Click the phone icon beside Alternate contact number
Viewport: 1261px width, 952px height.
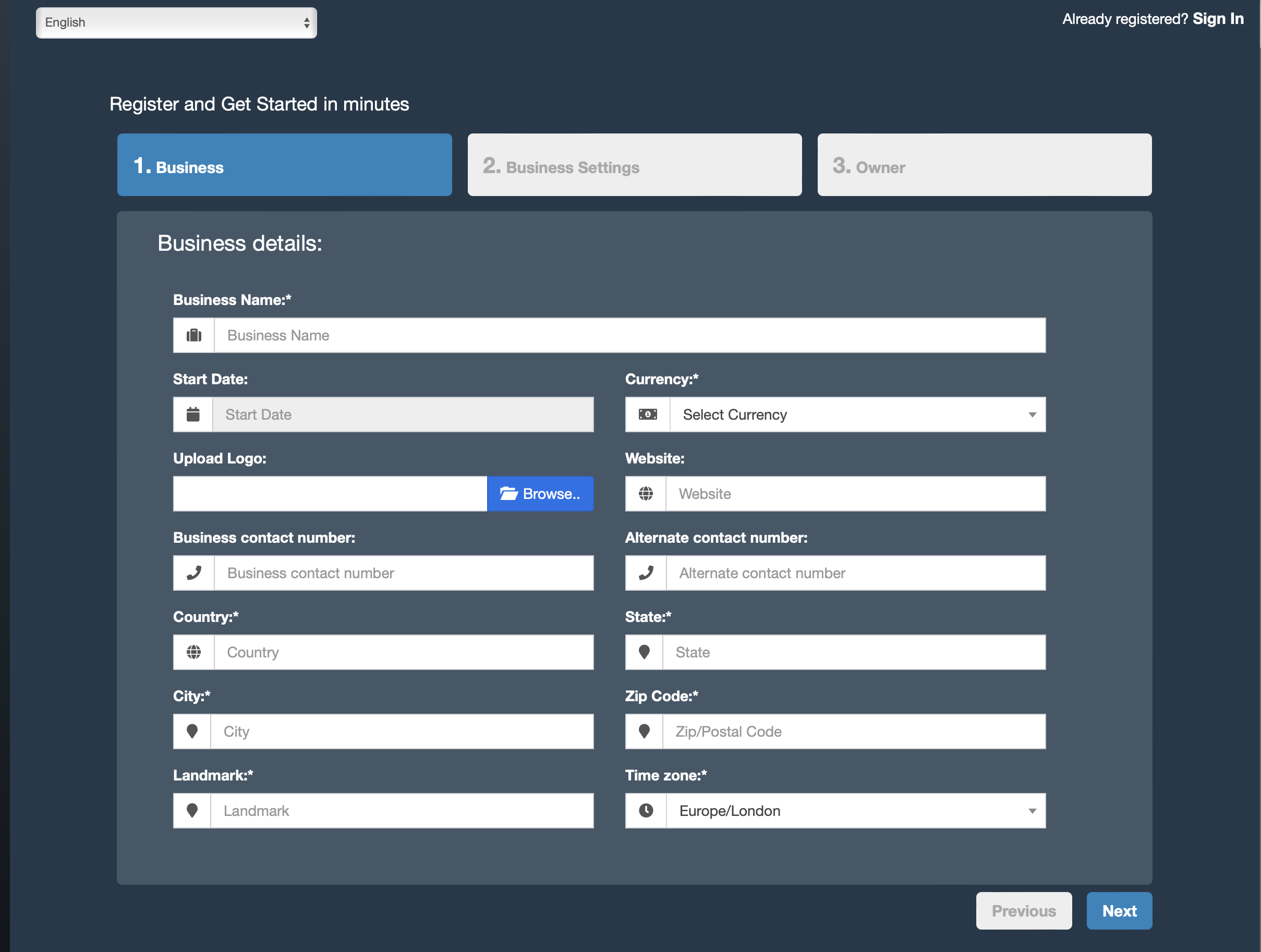click(x=646, y=573)
